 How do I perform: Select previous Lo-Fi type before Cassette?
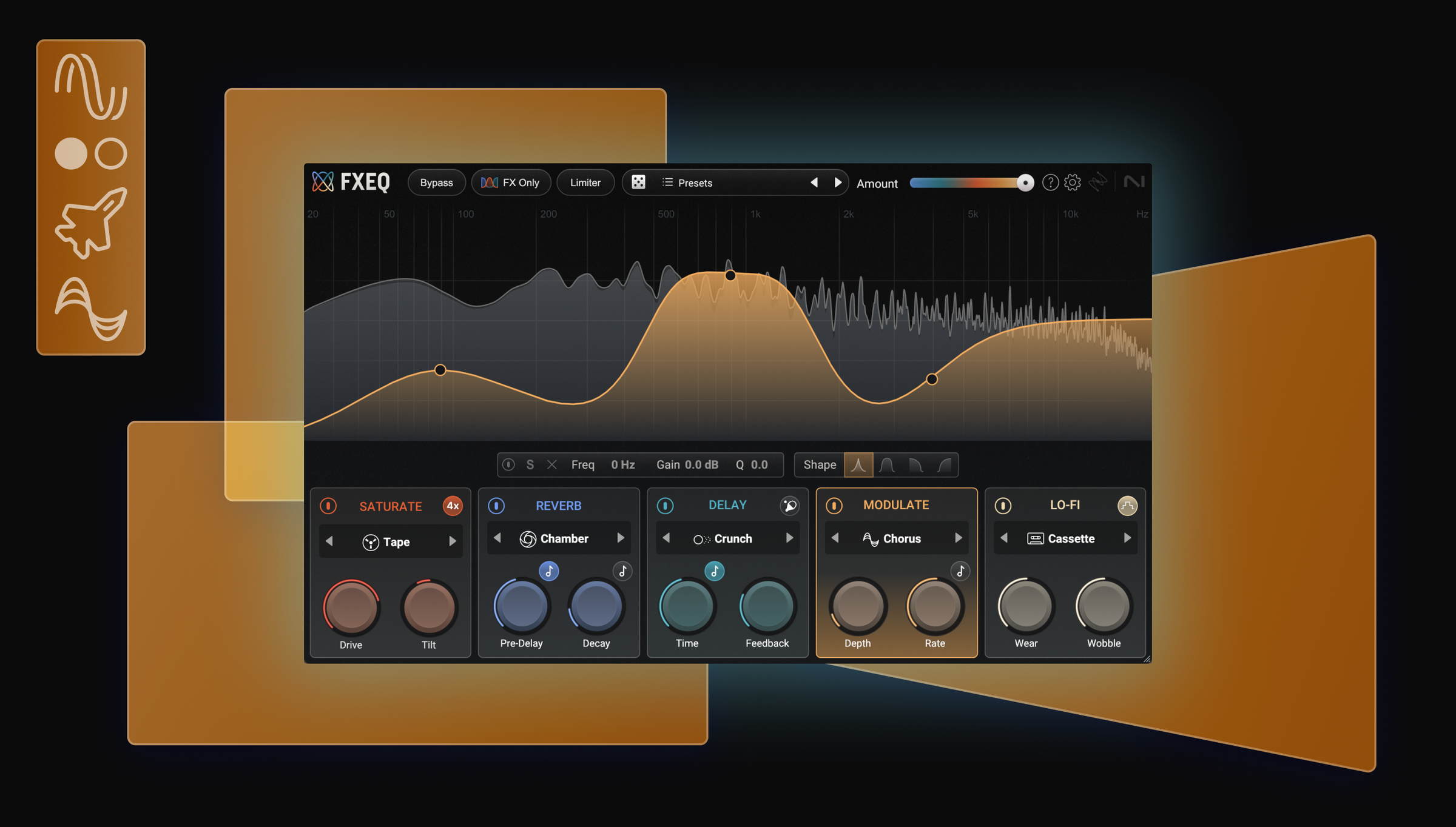(1004, 538)
